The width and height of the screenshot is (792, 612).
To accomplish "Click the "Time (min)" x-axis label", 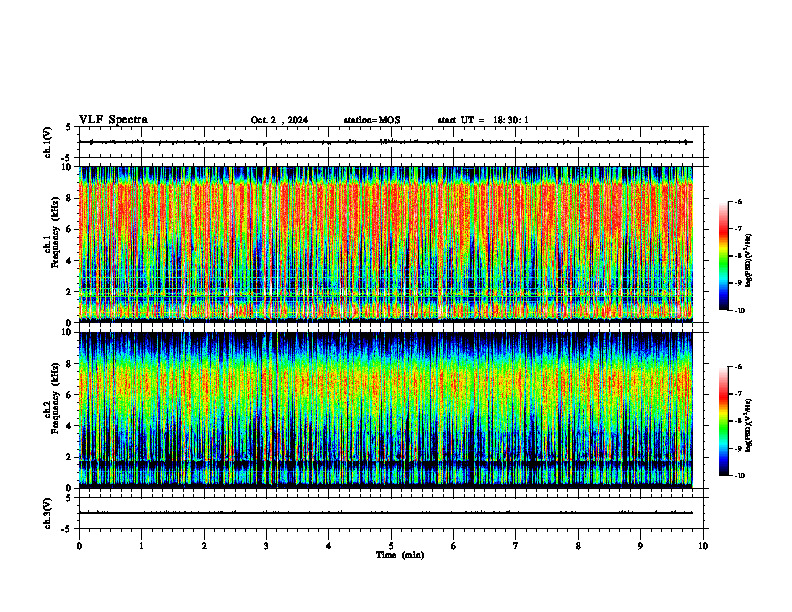I will (400, 555).
